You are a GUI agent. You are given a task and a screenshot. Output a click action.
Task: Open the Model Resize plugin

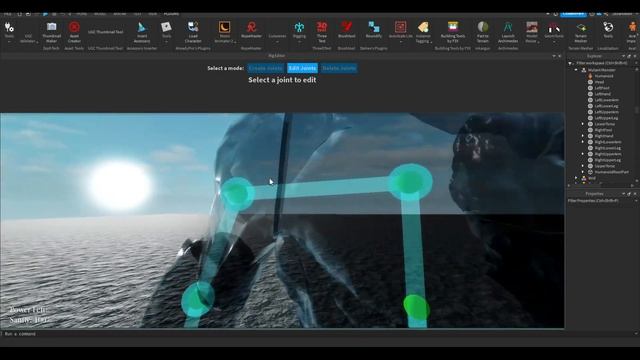(x=531, y=32)
